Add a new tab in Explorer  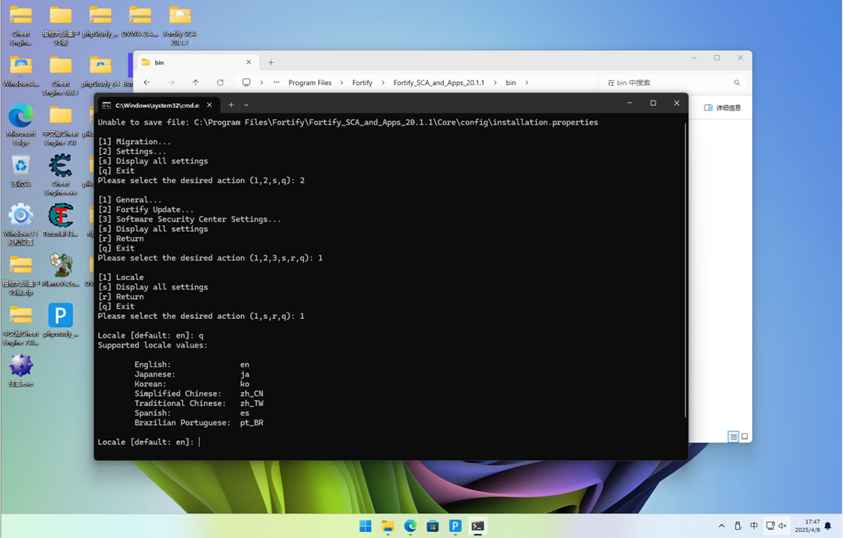pyautogui.click(x=271, y=62)
